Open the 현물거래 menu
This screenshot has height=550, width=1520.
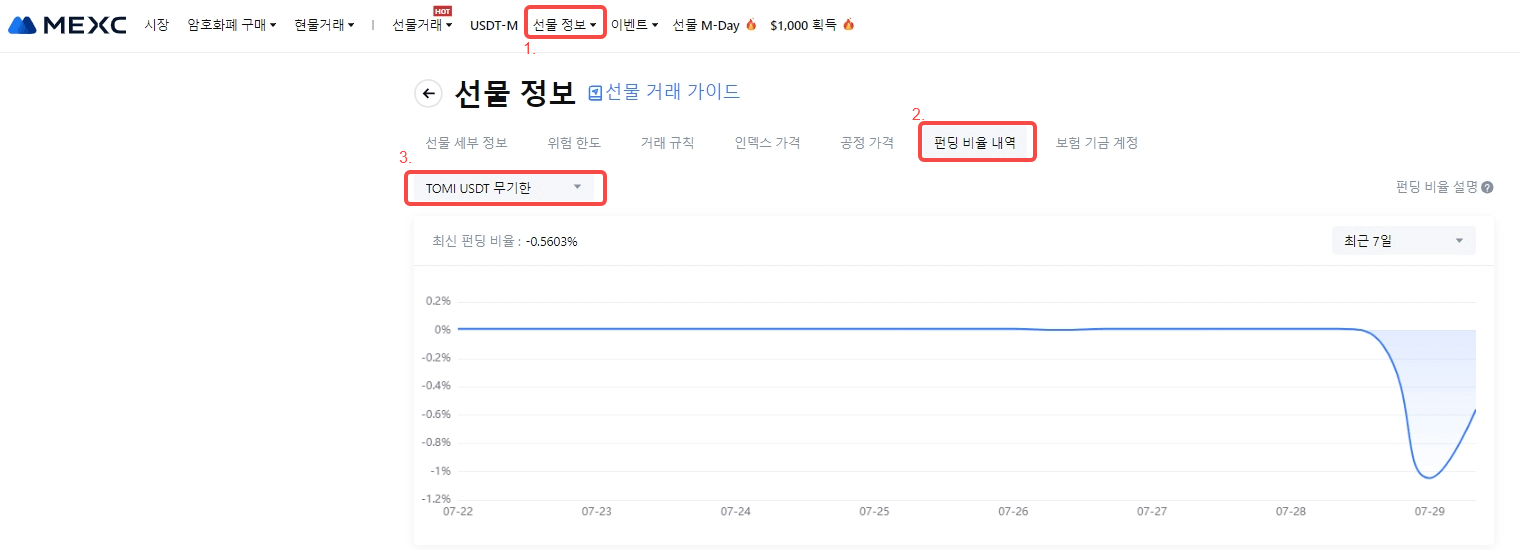click(324, 25)
